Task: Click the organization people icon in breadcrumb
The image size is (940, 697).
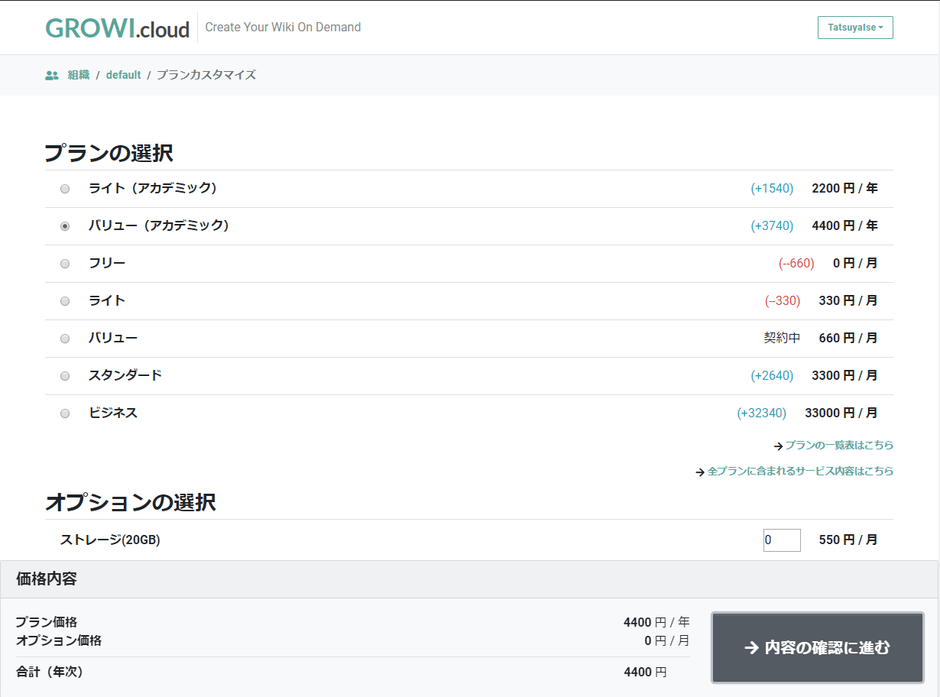Action: click(x=52, y=75)
